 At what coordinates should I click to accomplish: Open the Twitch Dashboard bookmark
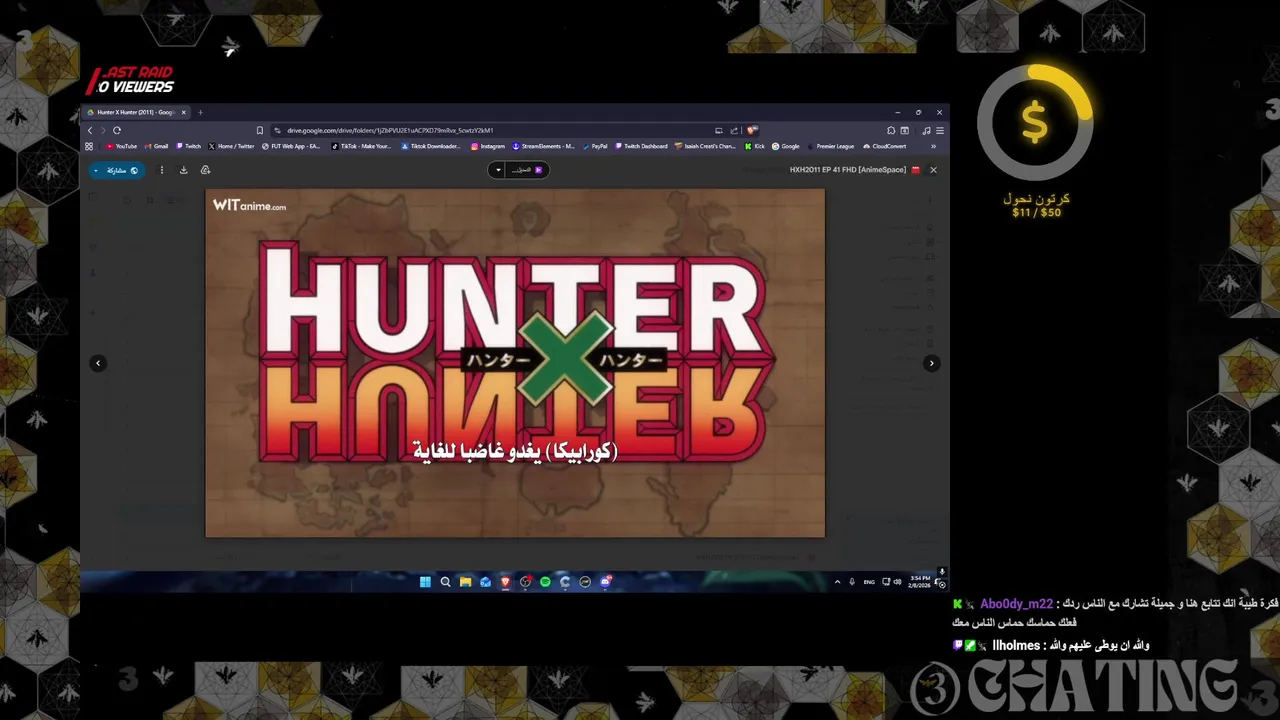coord(641,146)
